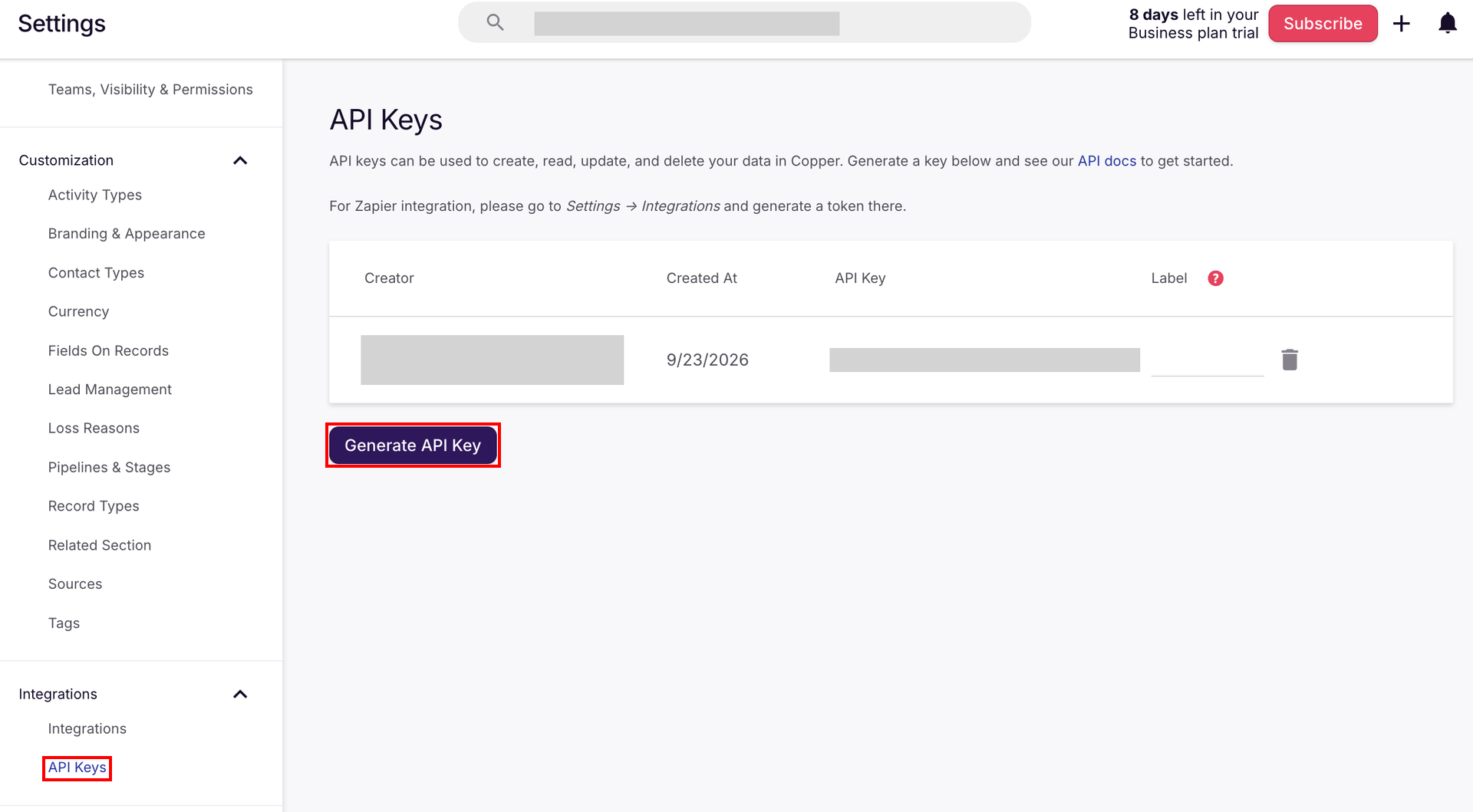
Task: Click the Created At column header
Action: pyautogui.click(x=701, y=278)
